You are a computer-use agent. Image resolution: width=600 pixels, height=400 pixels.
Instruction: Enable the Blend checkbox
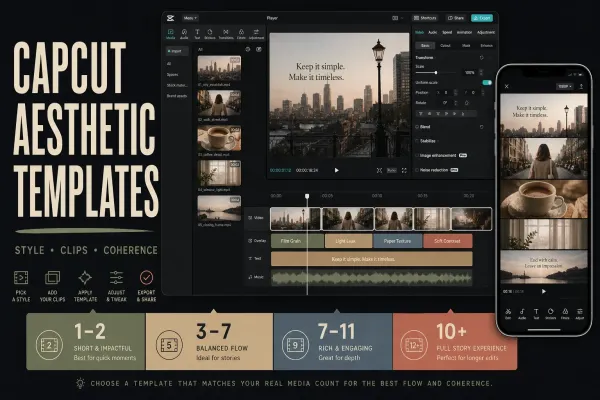click(417, 127)
